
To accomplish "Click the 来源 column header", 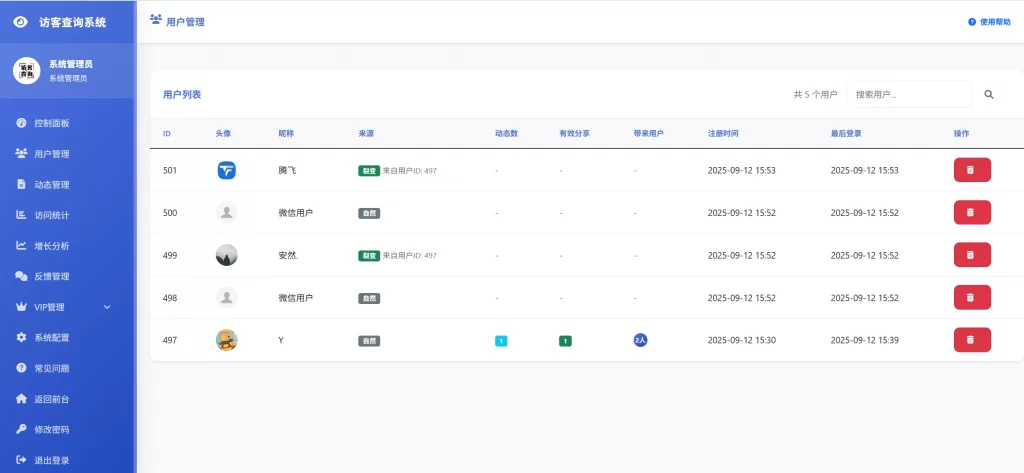I will click(x=366, y=133).
